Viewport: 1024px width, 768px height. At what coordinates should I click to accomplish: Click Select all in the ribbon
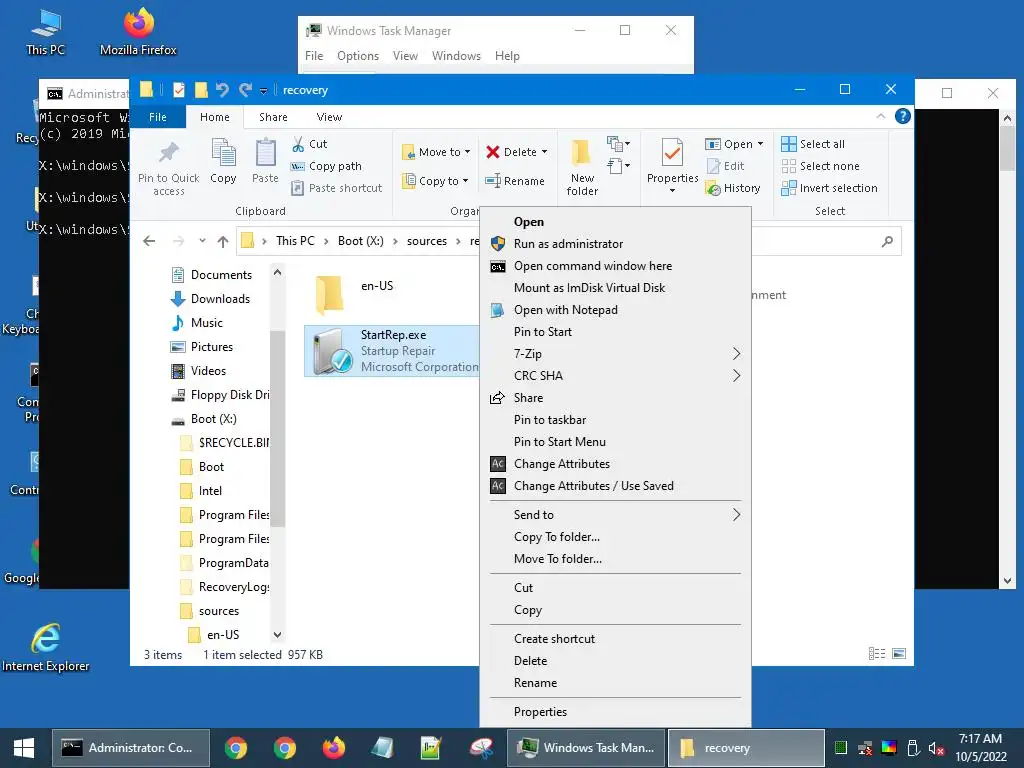point(813,144)
